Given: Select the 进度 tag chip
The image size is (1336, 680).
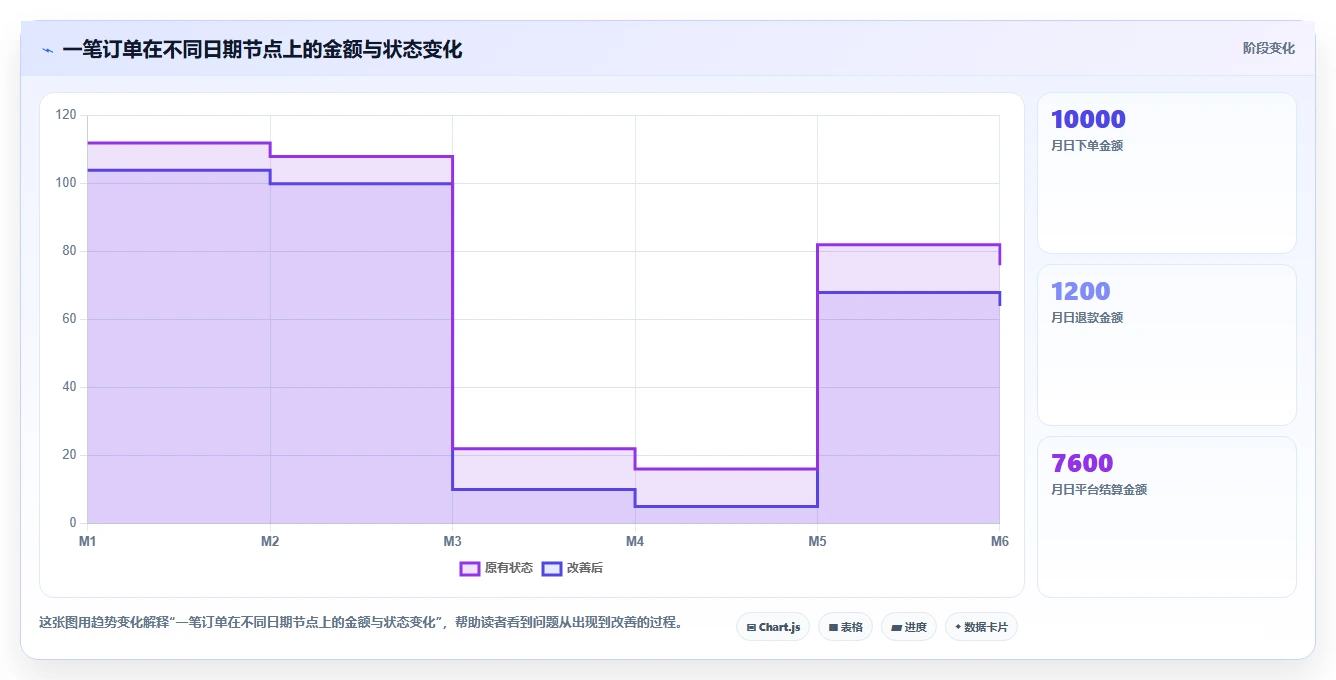Looking at the screenshot, I should click(908, 627).
